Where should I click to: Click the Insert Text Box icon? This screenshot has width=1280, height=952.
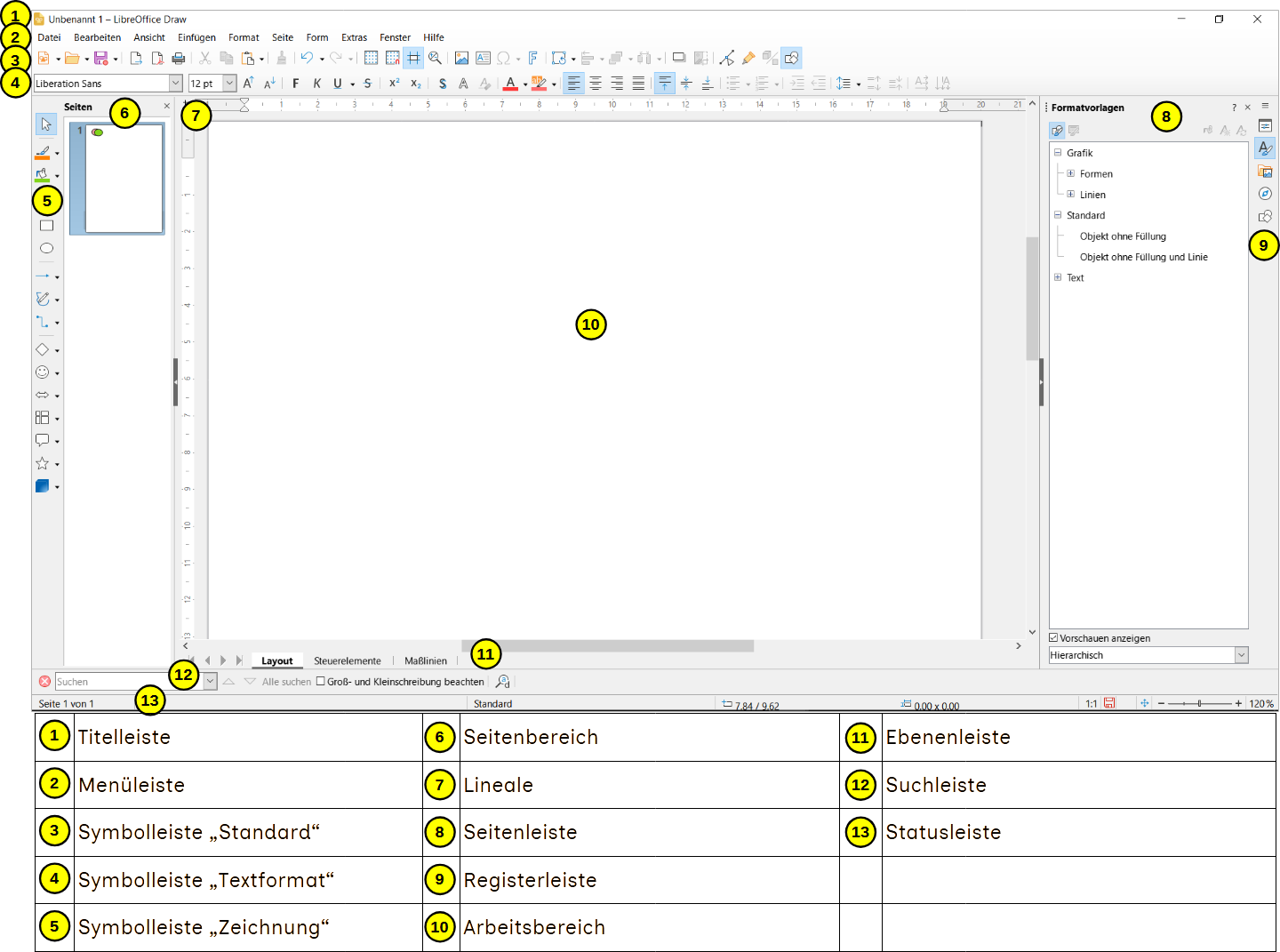pyautogui.click(x=483, y=59)
